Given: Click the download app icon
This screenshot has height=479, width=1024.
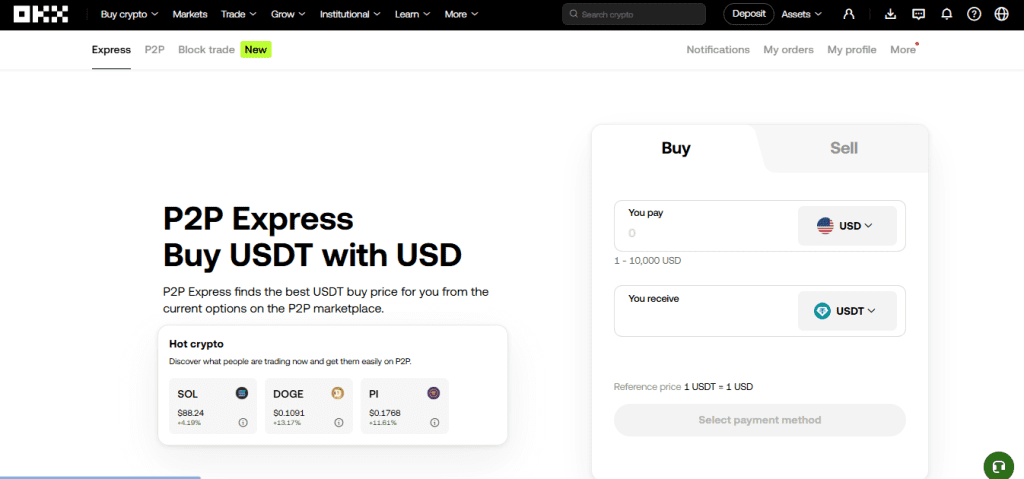Looking at the screenshot, I should coord(891,14).
